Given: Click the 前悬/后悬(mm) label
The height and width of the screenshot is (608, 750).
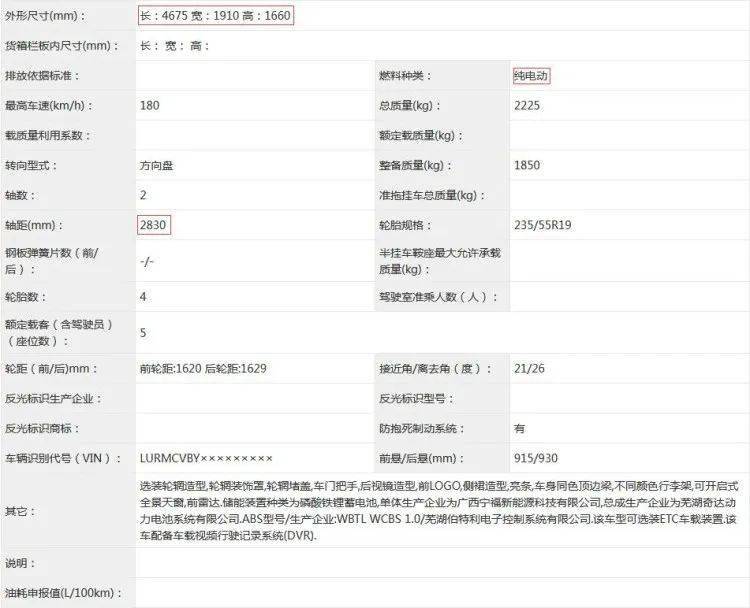Looking at the screenshot, I should coord(421,458).
